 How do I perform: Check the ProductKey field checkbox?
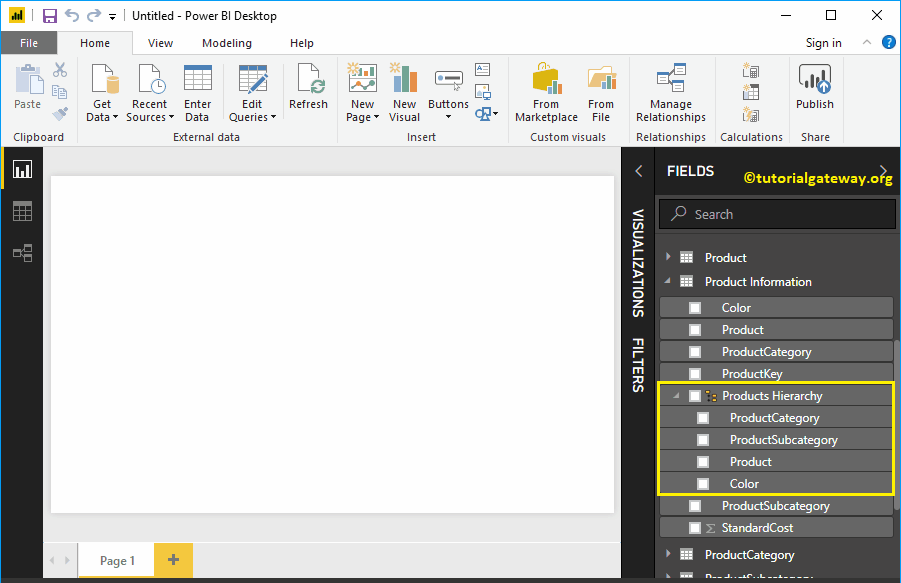(x=695, y=374)
